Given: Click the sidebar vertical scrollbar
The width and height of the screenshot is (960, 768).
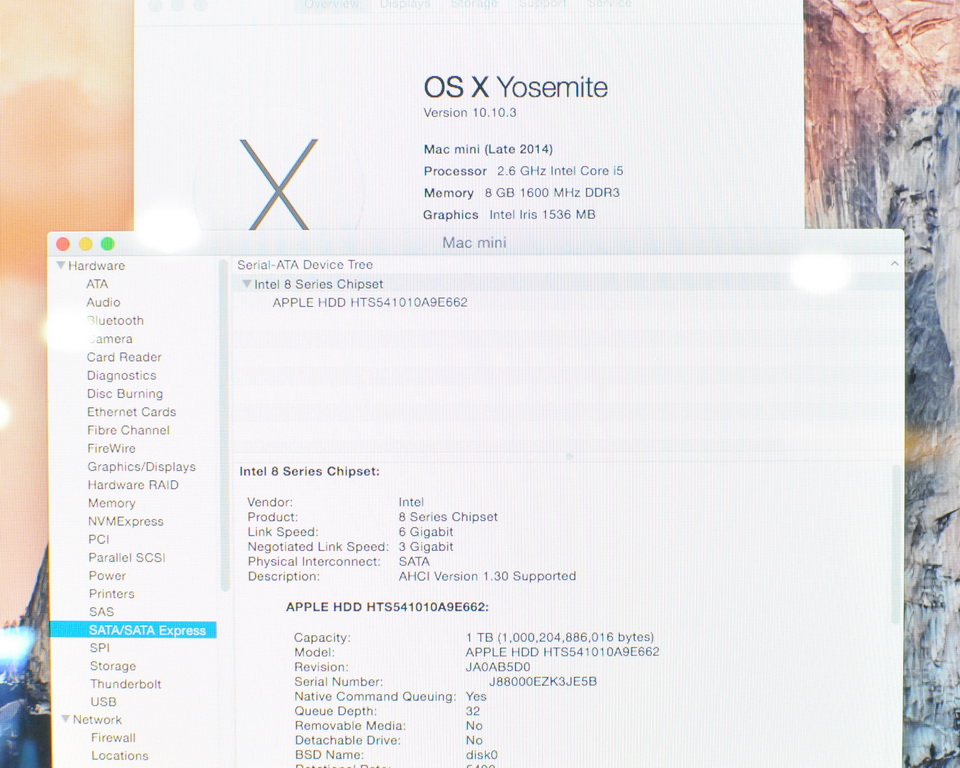Looking at the screenshot, I should tap(224, 426).
